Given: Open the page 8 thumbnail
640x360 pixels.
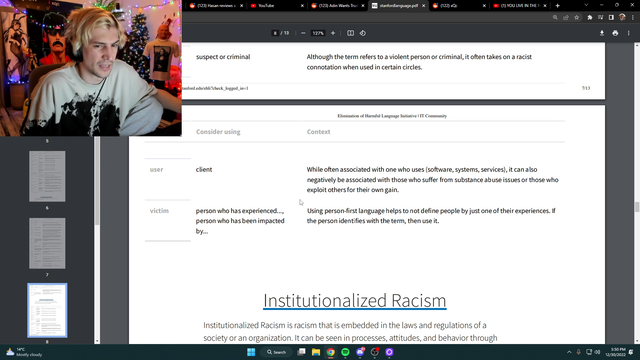Looking at the screenshot, I should (47, 310).
